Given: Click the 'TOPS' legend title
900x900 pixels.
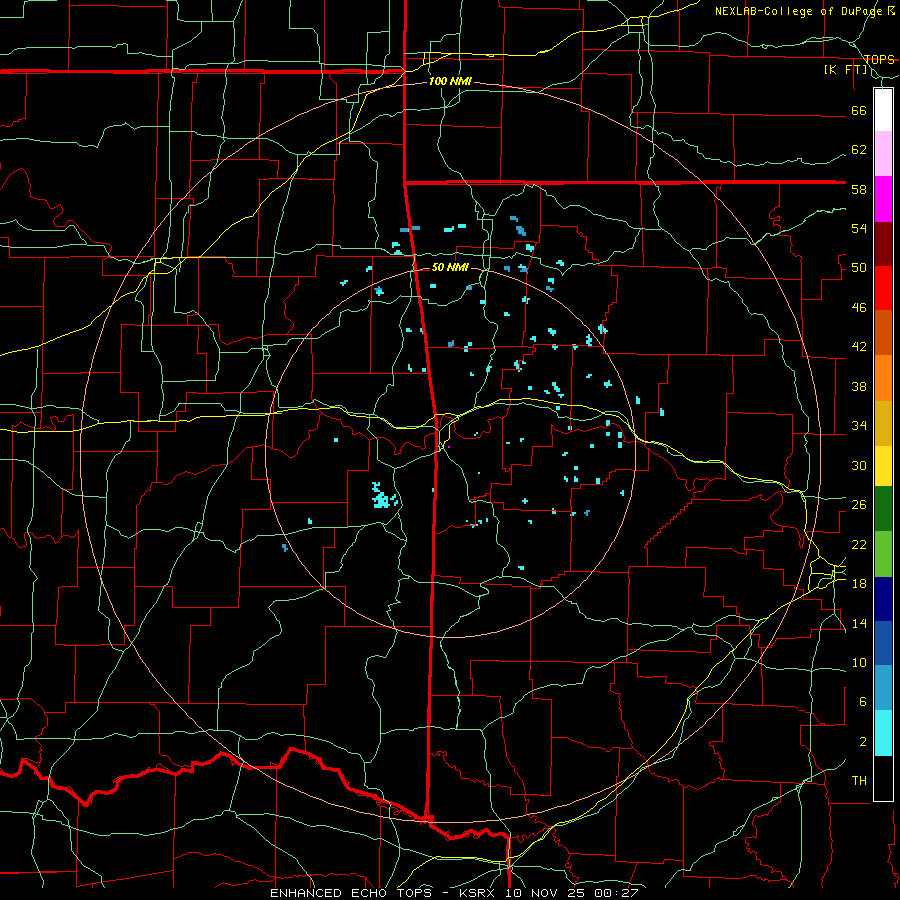Looking at the screenshot, I should [x=879, y=59].
